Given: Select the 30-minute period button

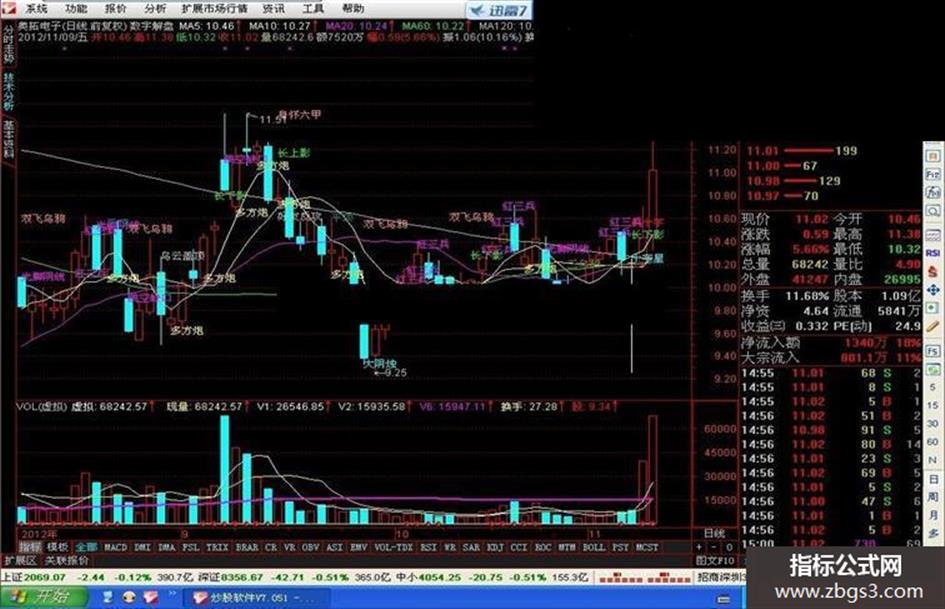Looking at the screenshot, I should coord(932,424).
